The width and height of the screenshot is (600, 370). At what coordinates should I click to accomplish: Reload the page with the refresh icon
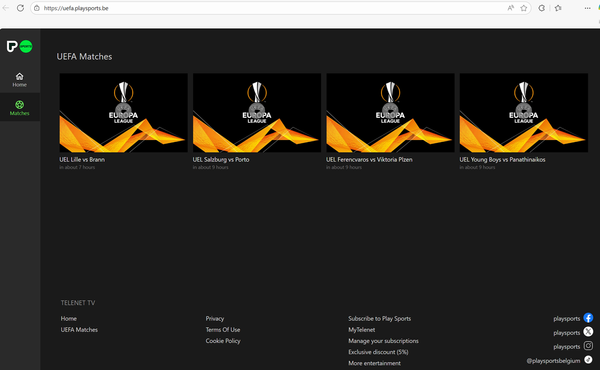click(x=20, y=8)
